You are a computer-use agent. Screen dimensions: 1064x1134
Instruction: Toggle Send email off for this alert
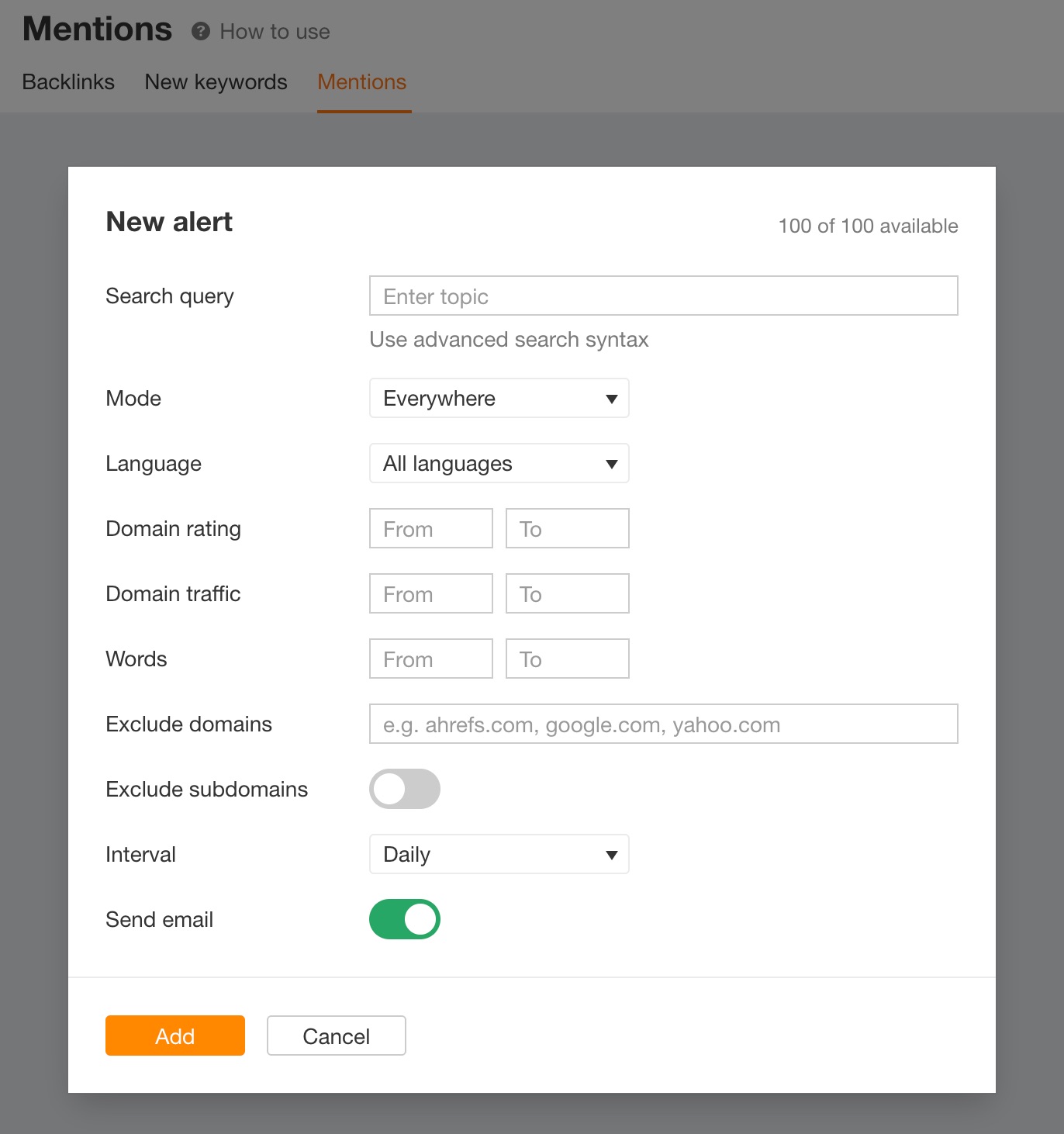[404, 919]
